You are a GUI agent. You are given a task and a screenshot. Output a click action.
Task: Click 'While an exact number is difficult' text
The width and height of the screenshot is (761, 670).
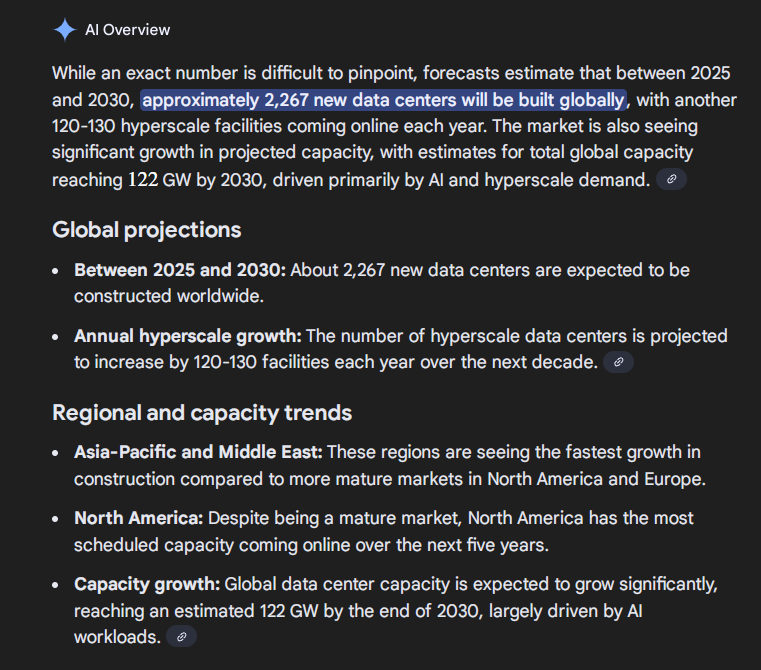coord(187,73)
